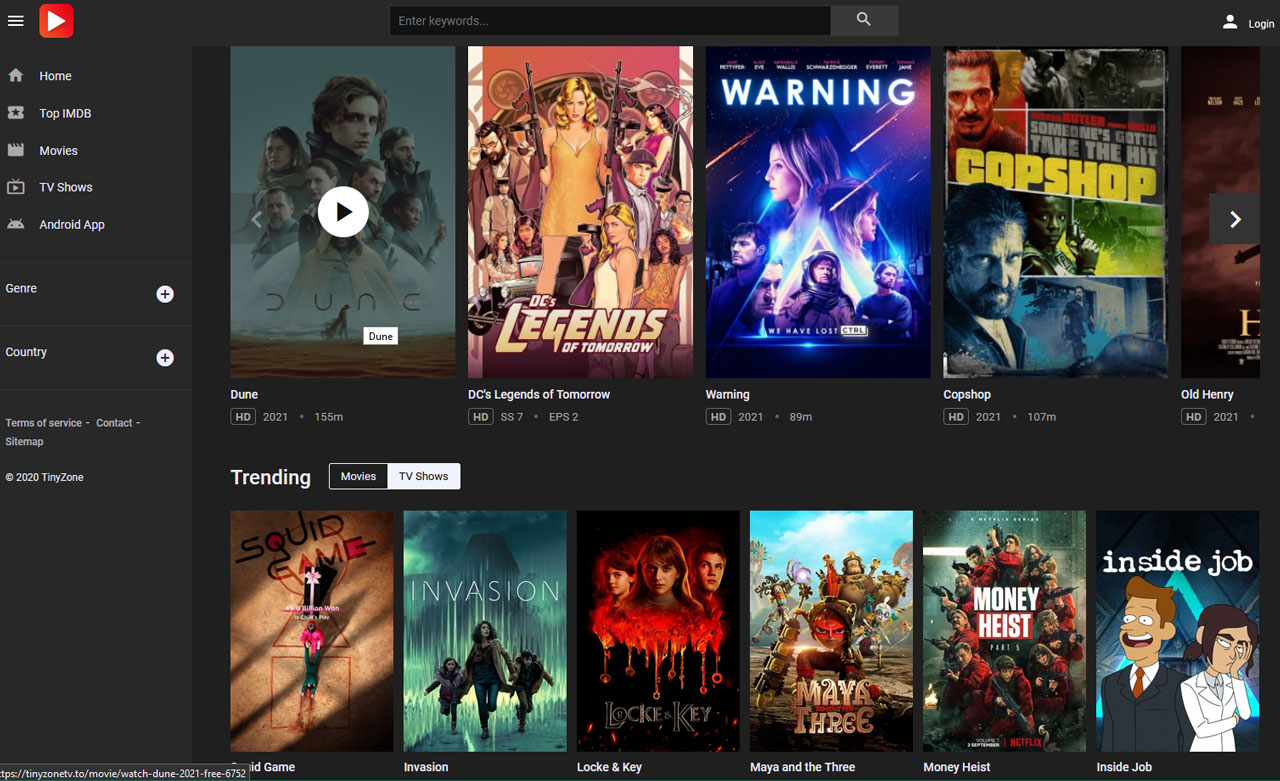Screen dimensions: 1280x781
Task: Click the Login user icon
Action: click(1230, 22)
